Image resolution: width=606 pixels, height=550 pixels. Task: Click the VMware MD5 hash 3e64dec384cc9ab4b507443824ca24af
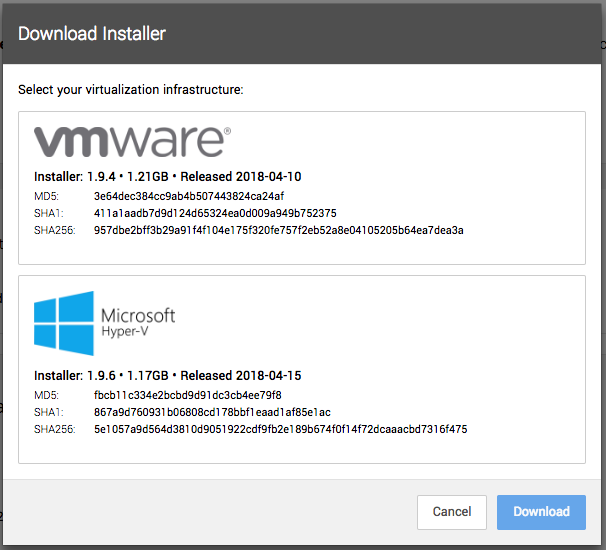189,196
